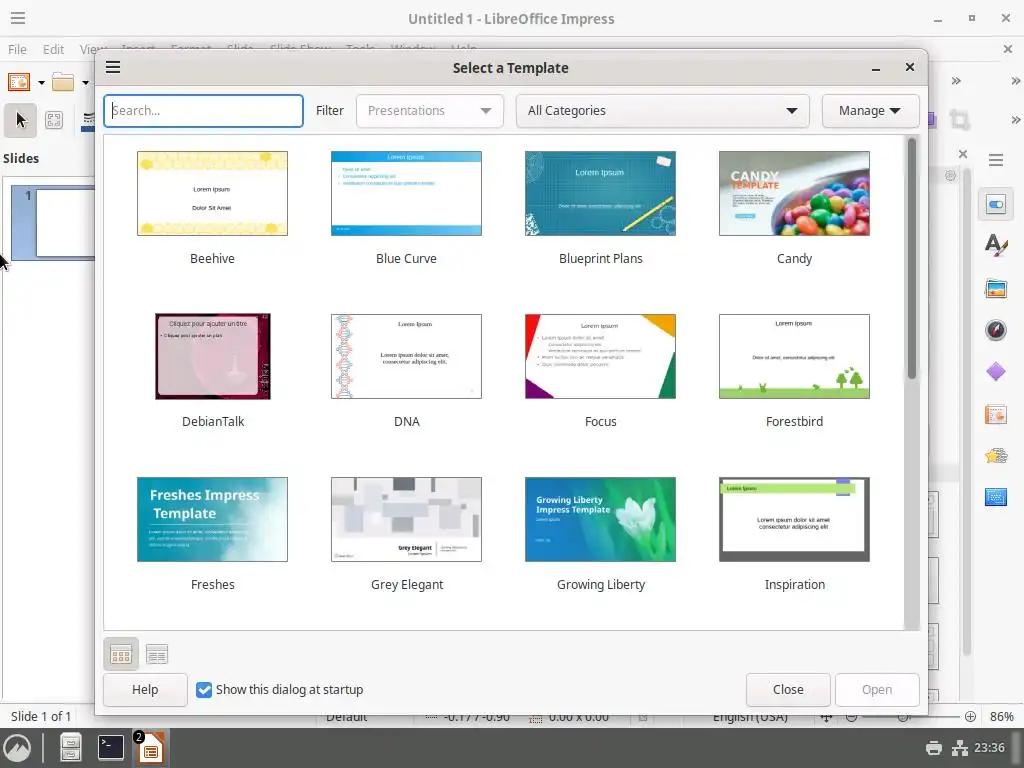Expand the Open folder dropdown arrow
Image resolution: width=1024 pixels, height=768 pixels.
85,83
